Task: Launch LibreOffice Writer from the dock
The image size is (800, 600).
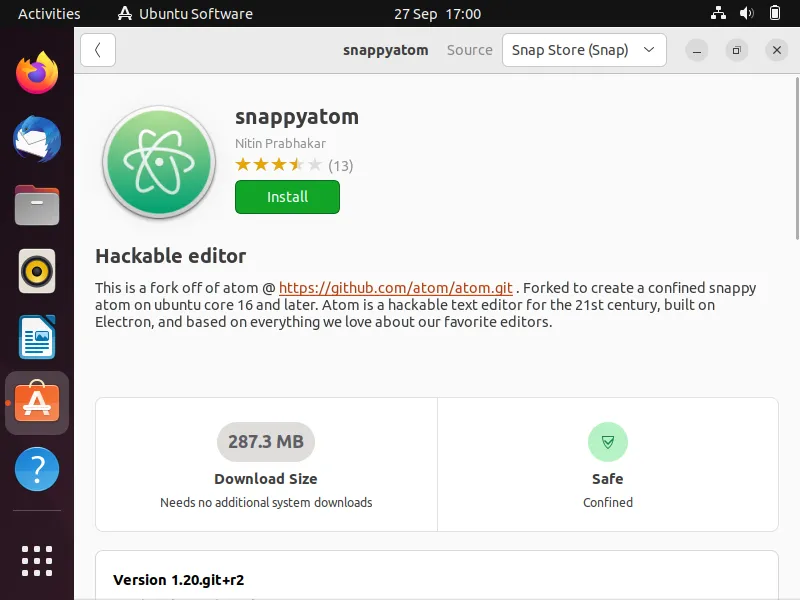Action: tap(37, 337)
